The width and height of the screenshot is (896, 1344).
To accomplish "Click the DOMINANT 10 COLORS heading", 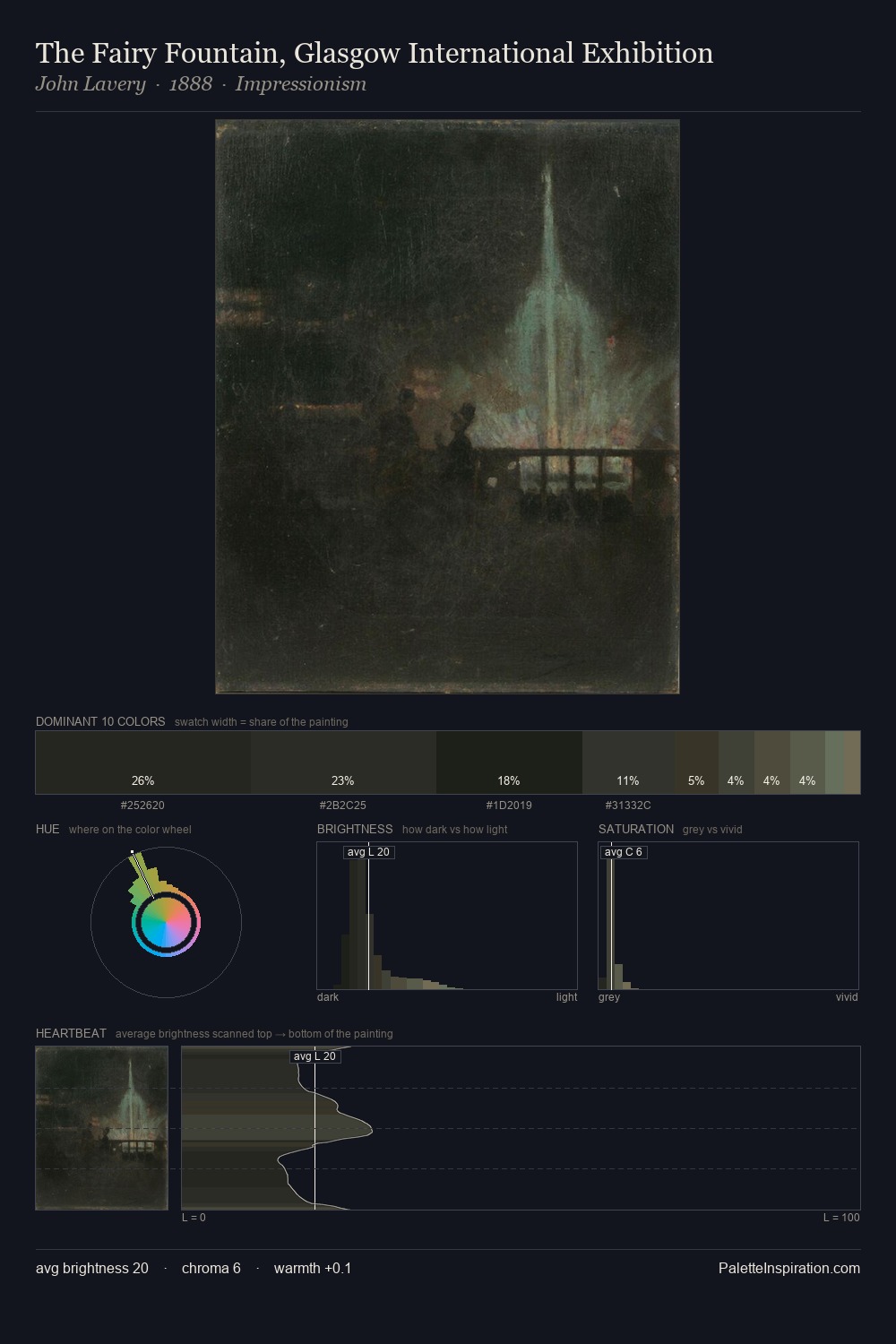I will coord(100,721).
